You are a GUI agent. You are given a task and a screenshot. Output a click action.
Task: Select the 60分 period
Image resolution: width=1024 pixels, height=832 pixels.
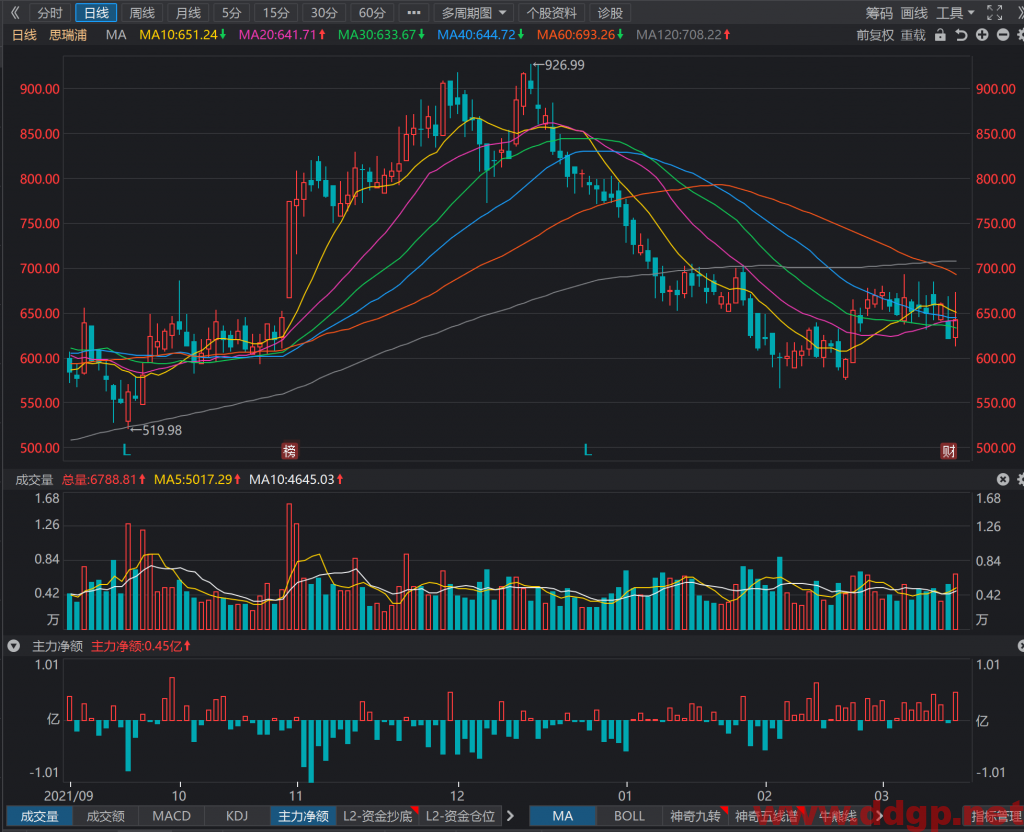[x=372, y=12]
